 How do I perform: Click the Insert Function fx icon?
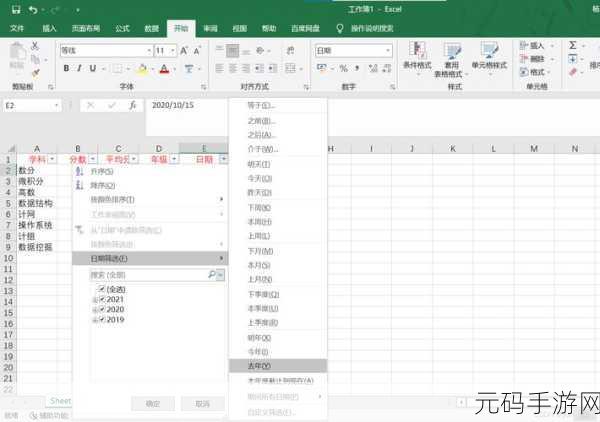pyautogui.click(x=132, y=105)
